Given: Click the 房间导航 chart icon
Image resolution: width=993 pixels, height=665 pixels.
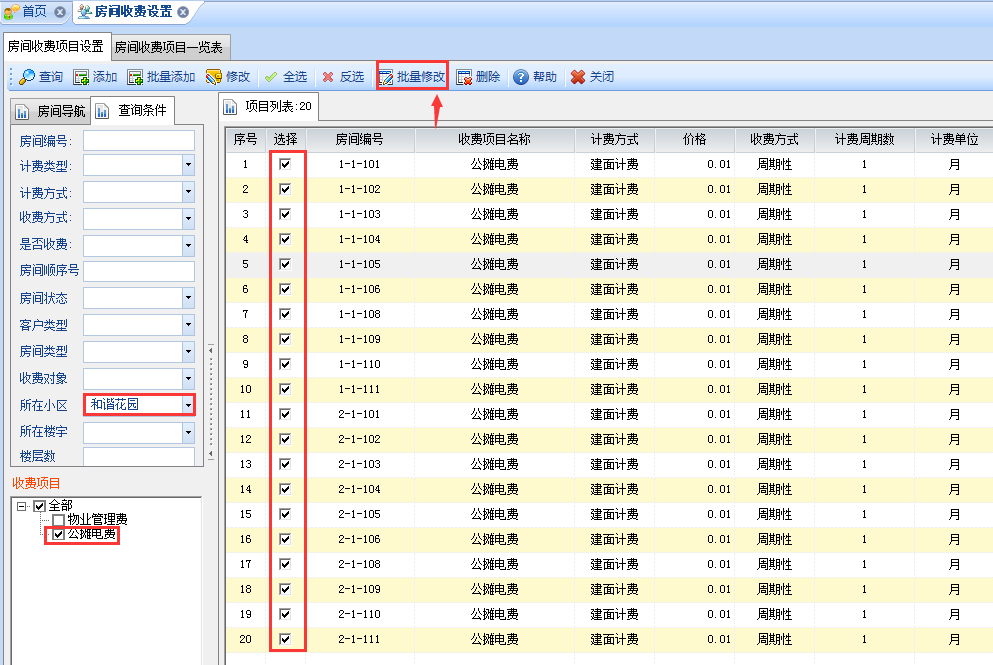Looking at the screenshot, I should 22,112.
